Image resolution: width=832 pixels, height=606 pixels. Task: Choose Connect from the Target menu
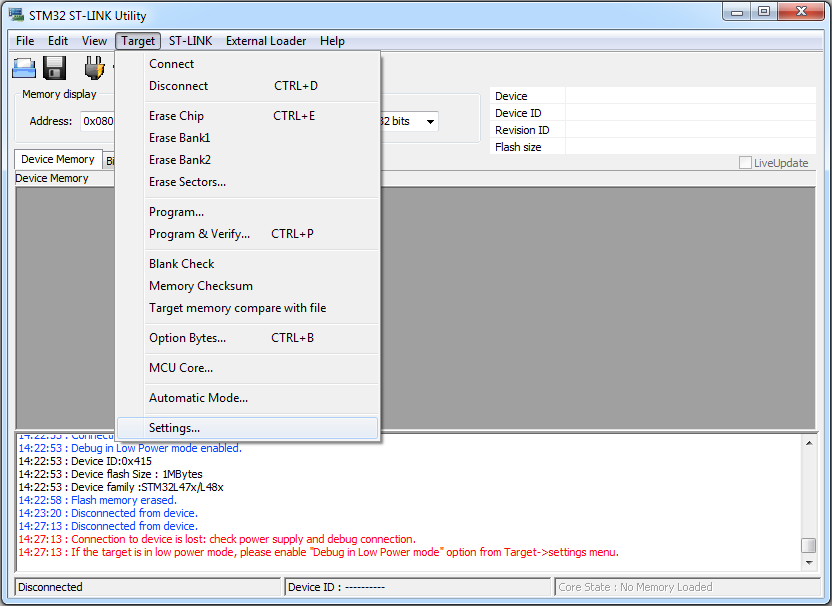tap(247, 64)
